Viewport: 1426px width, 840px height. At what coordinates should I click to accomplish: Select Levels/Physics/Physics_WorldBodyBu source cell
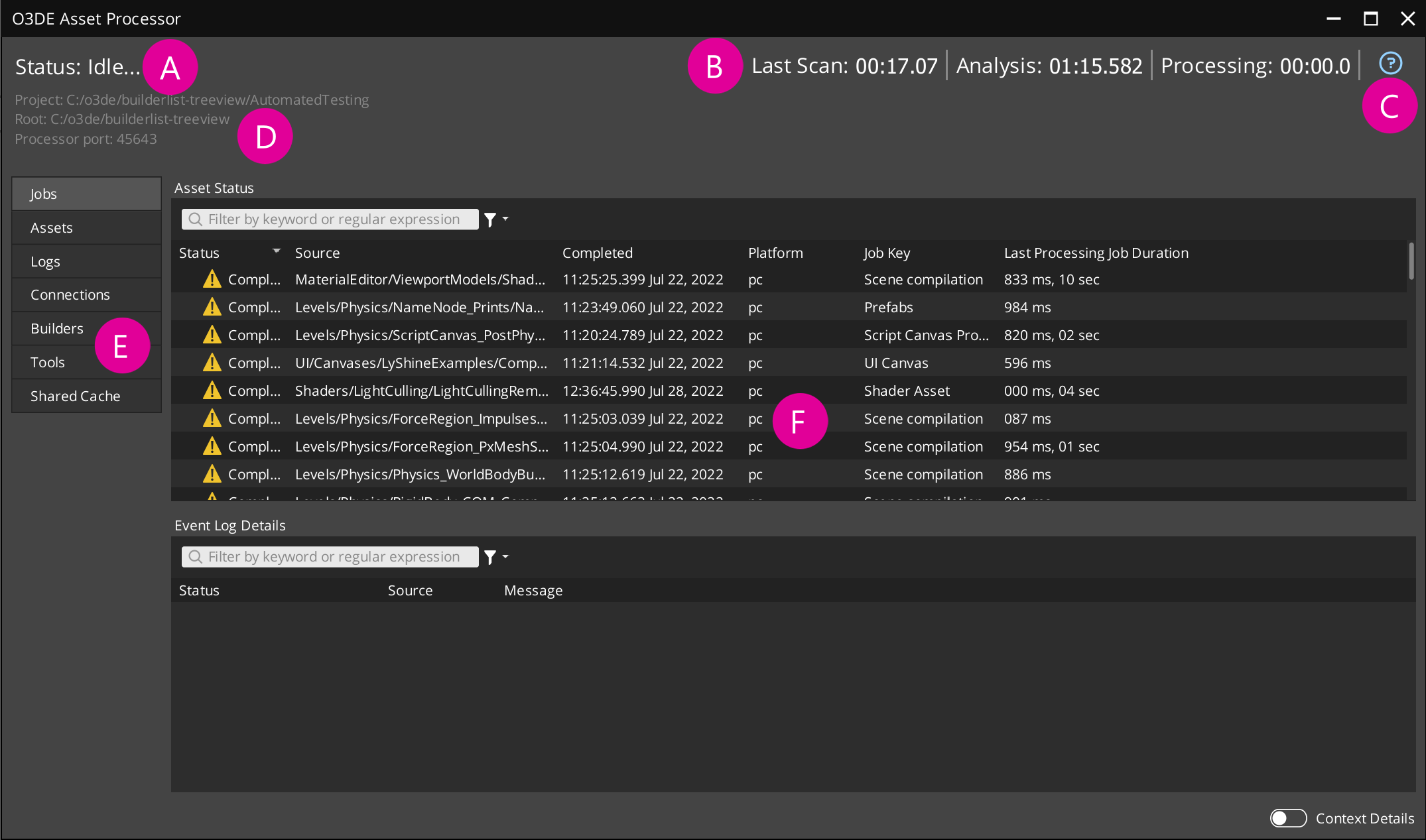pos(420,474)
